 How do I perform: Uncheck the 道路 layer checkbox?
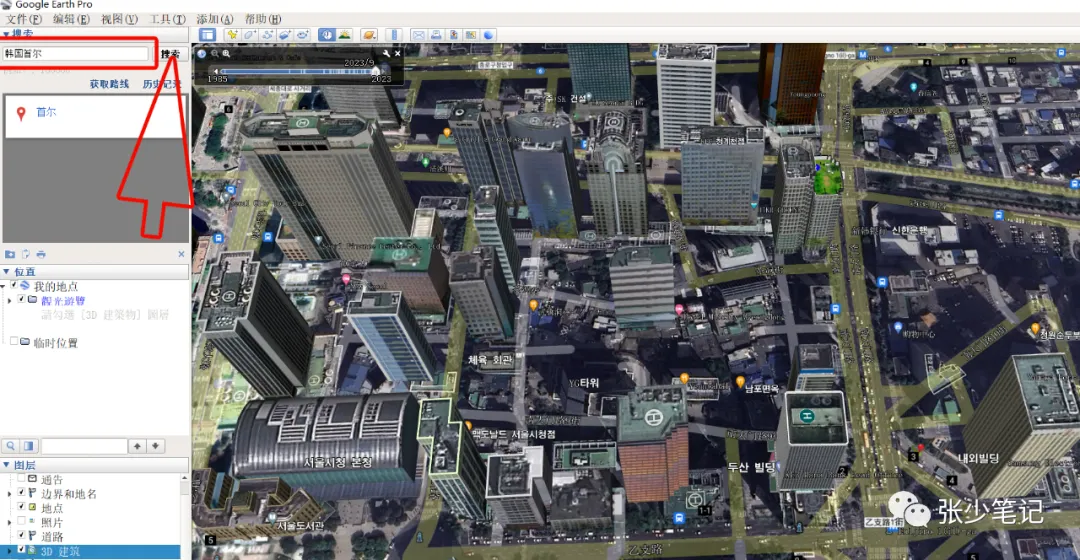coord(21,535)
